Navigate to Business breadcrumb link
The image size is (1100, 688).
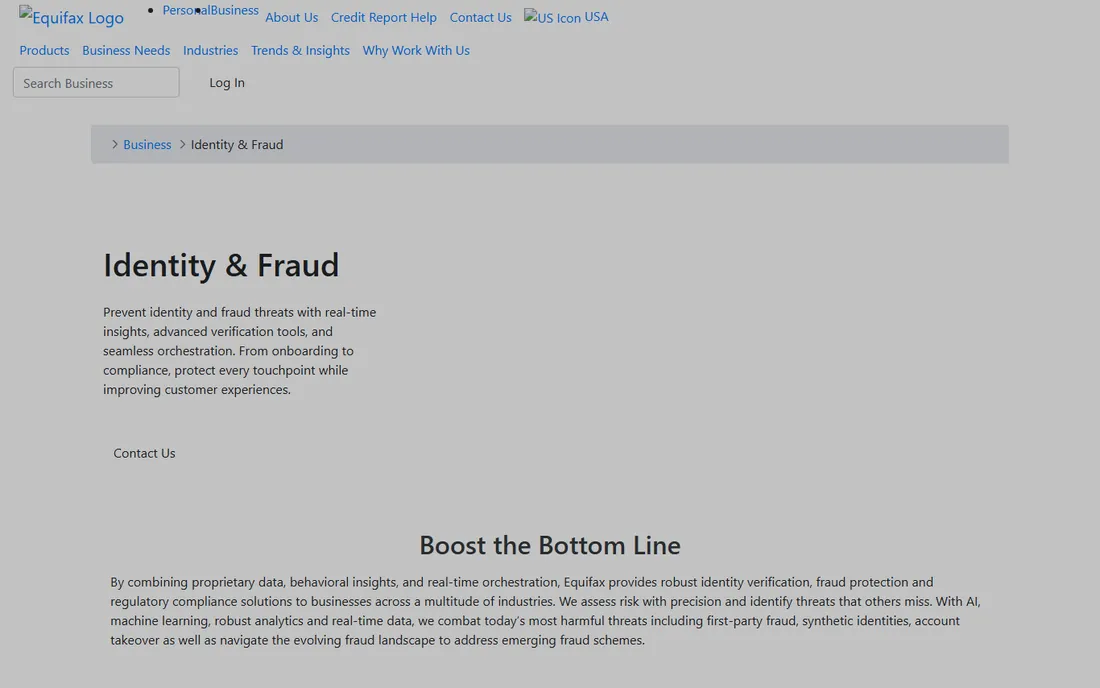pyautogui.click(x=147, y=144)
